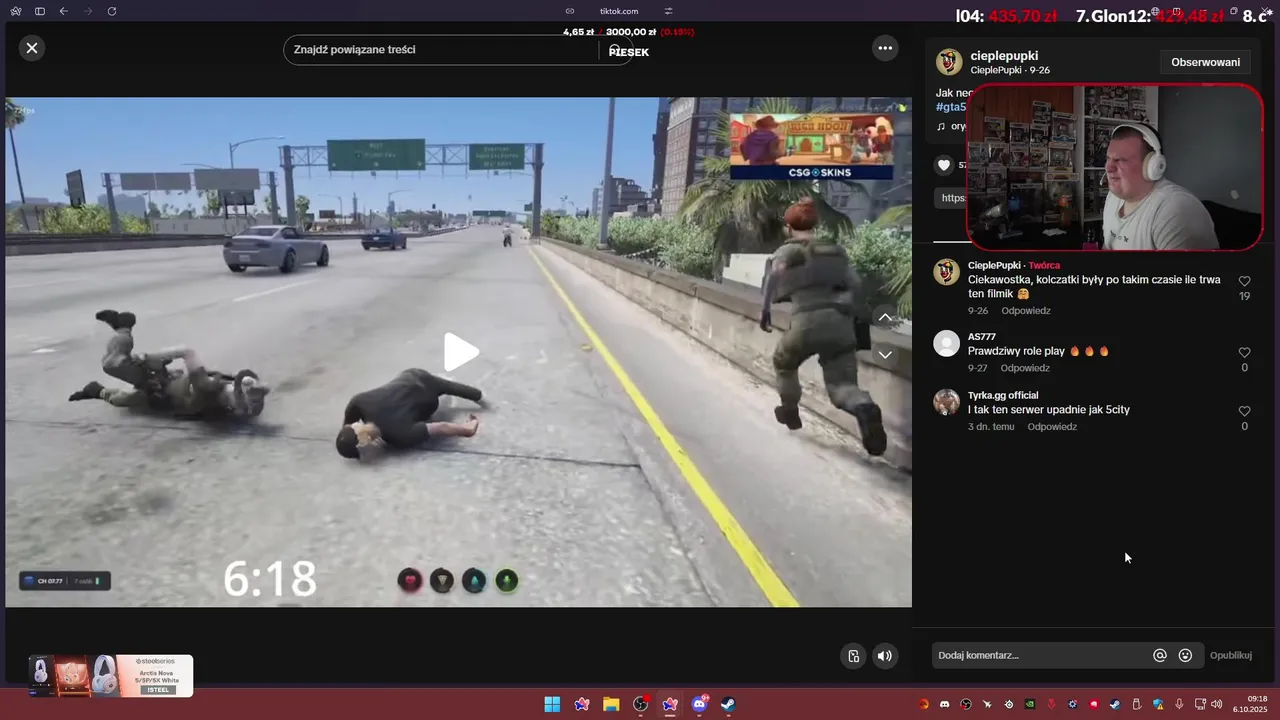Open the Discord tray icon
The width and height of the screenshot is (1280, 720).
point(944,705)
